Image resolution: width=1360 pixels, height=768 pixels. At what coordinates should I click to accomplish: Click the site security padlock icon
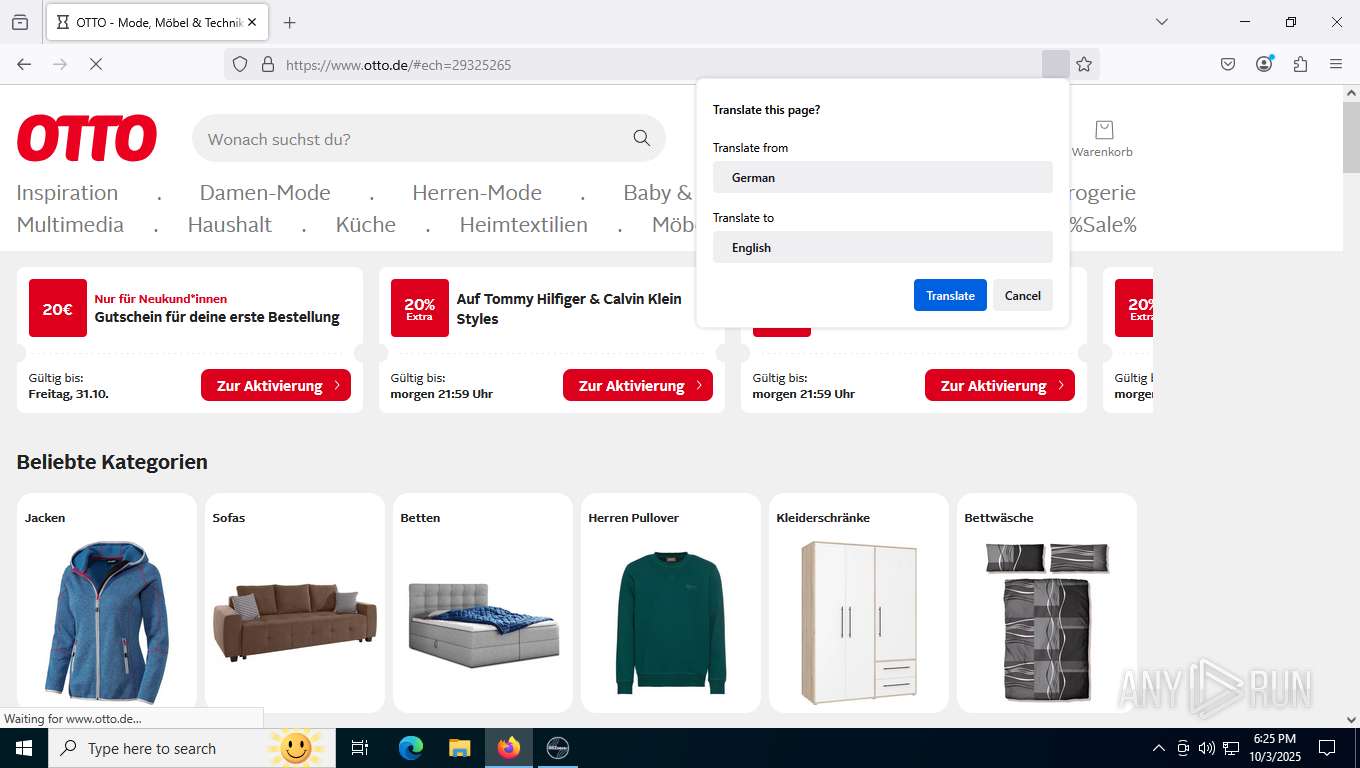pos(267,64)
